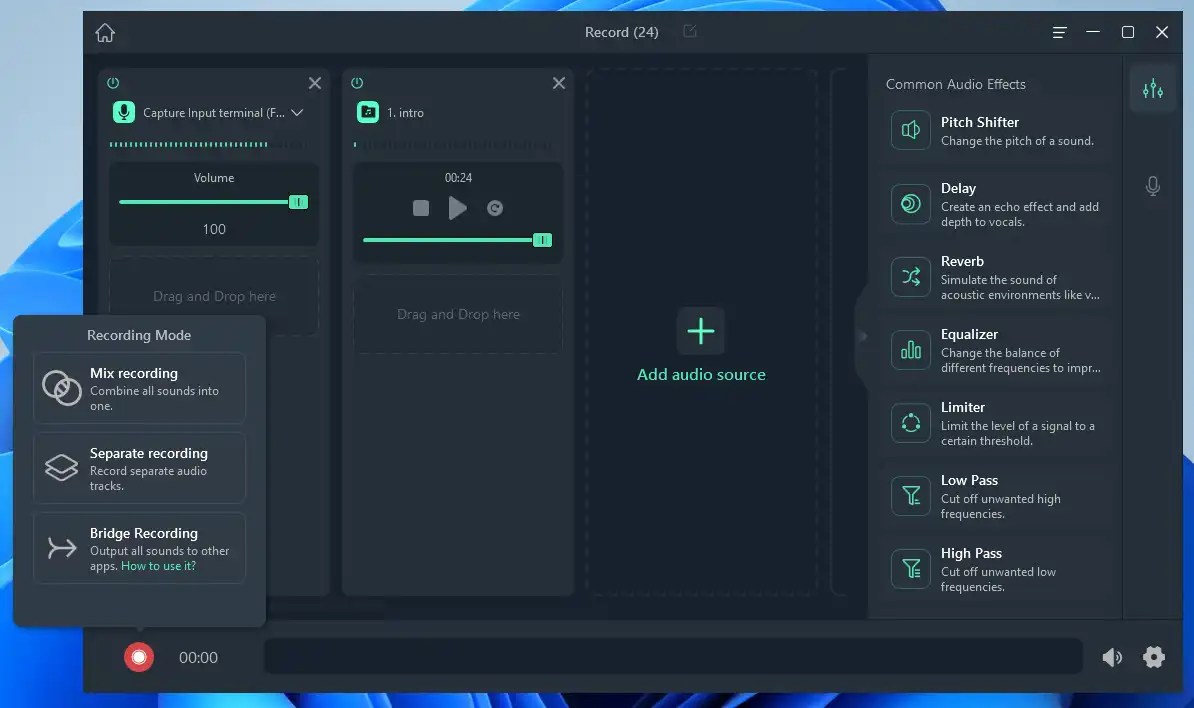
Task: Select Separate recording mode
Action: point(139,467)
